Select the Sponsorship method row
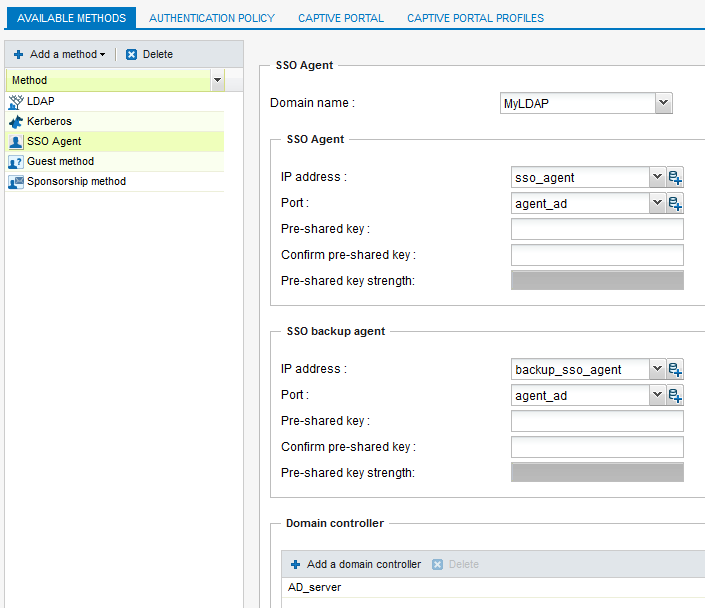Viewport: 705px width, 608px height. tap(115, 182)
